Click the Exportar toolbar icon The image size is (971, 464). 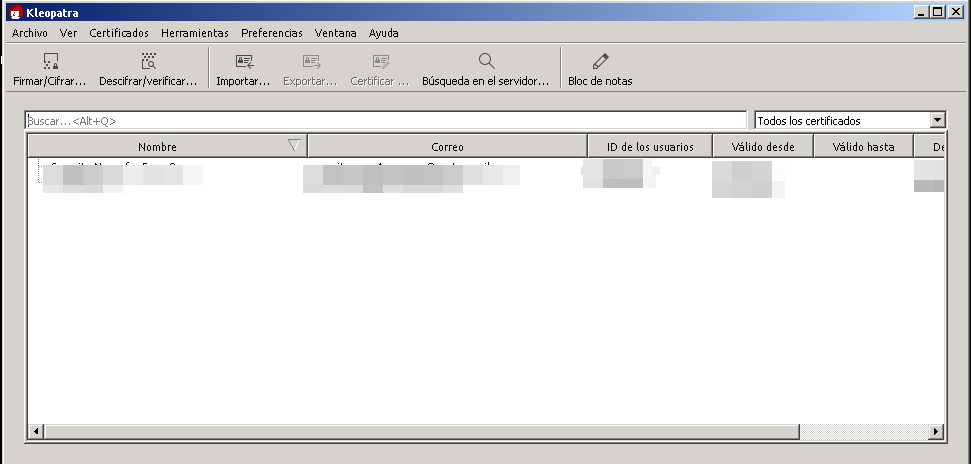coord(311,61)
